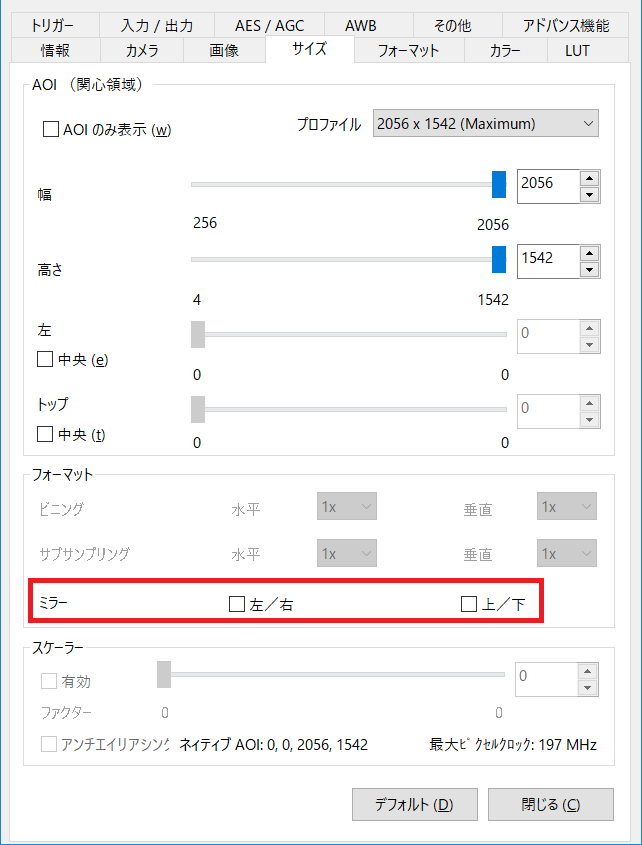Click the デフォルト (D) button
This screenshot has width=642, height=845.
pos(415,804)
